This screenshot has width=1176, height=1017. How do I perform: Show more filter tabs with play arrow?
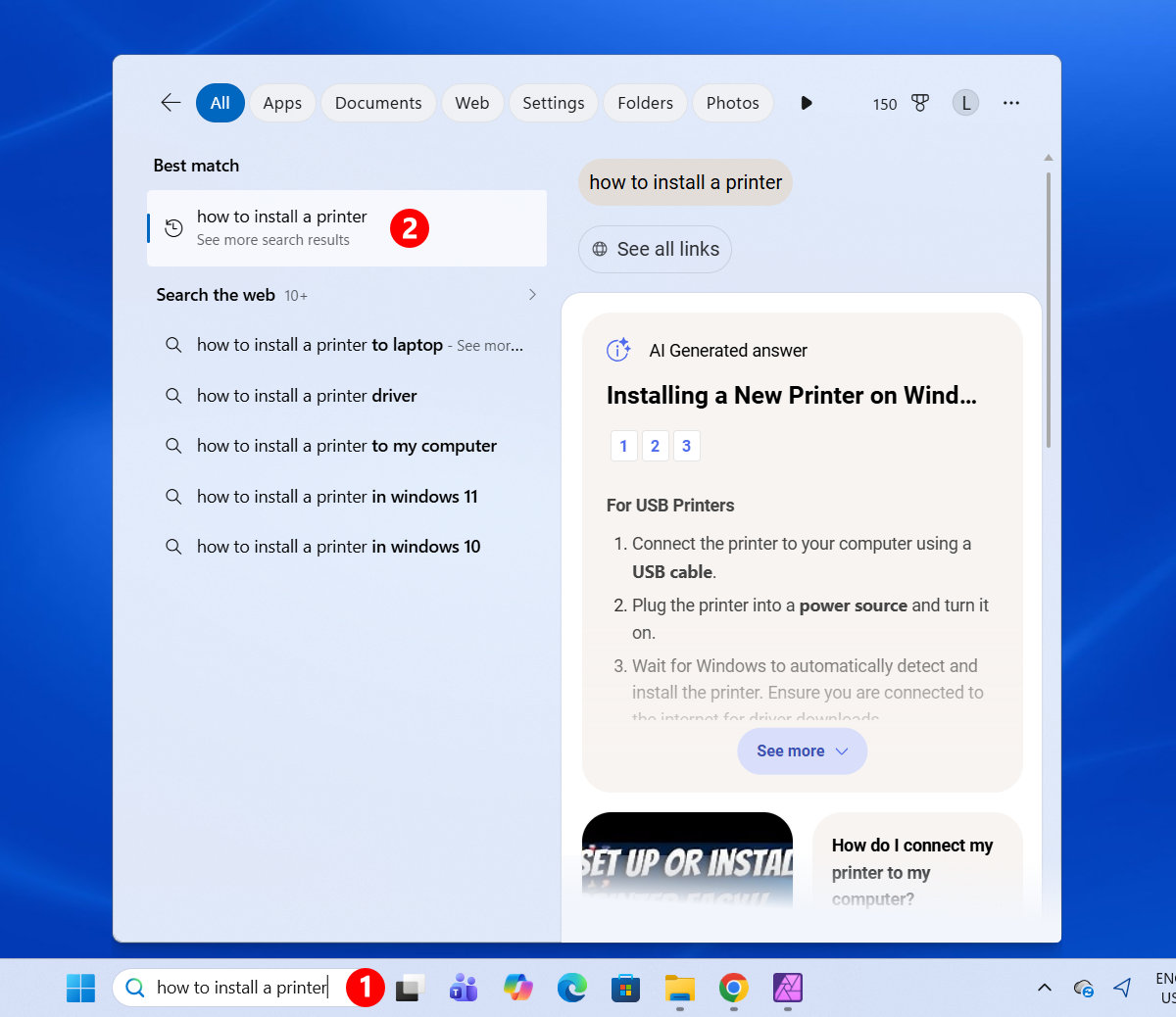(807, 103)
